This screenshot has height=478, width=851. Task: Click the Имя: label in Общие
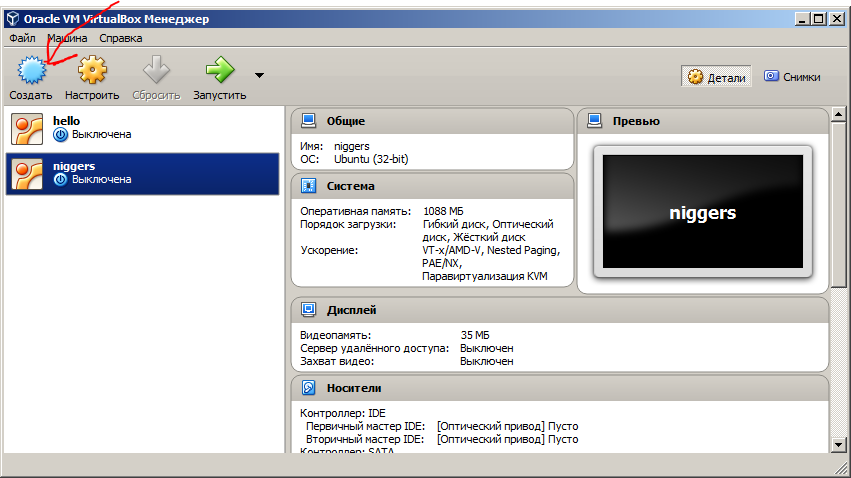312,146
